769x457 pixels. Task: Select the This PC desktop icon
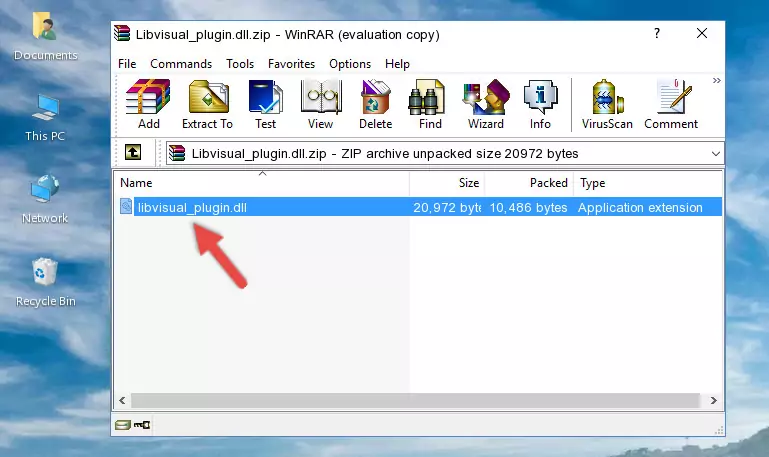pyautogui.click(x=45, y=118)
